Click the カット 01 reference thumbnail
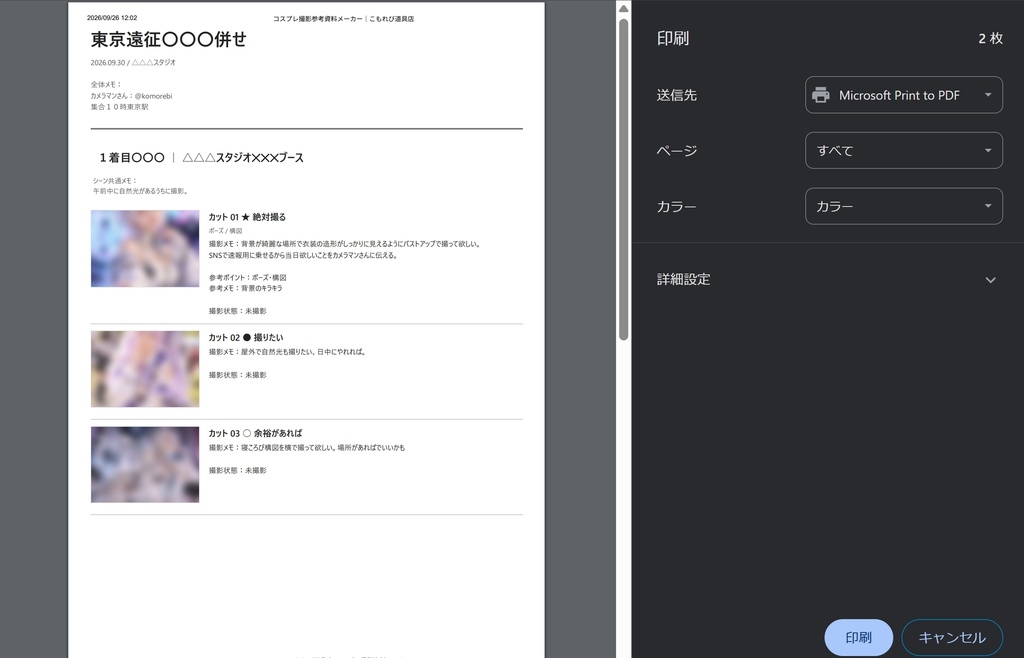1024x658 pixels. coord(145,249)
